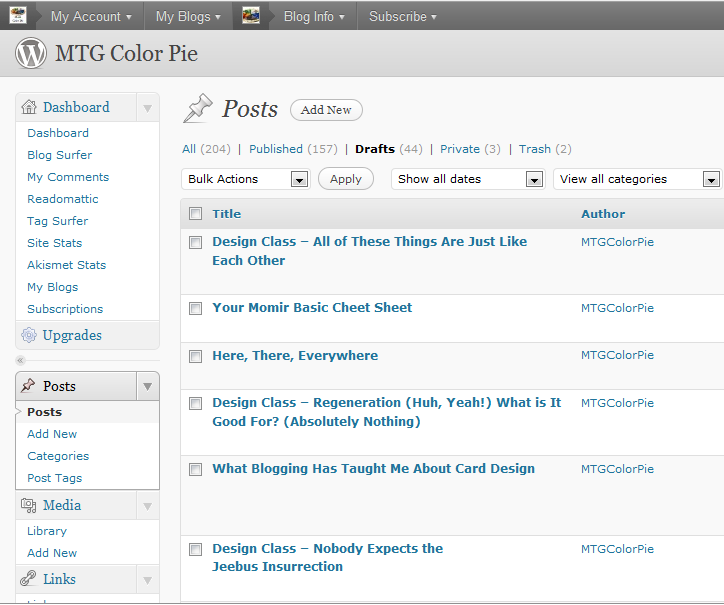The height and width of the screenshot is (605, 724).
Task: Switch to the Published posts filter
Action: 276,149
